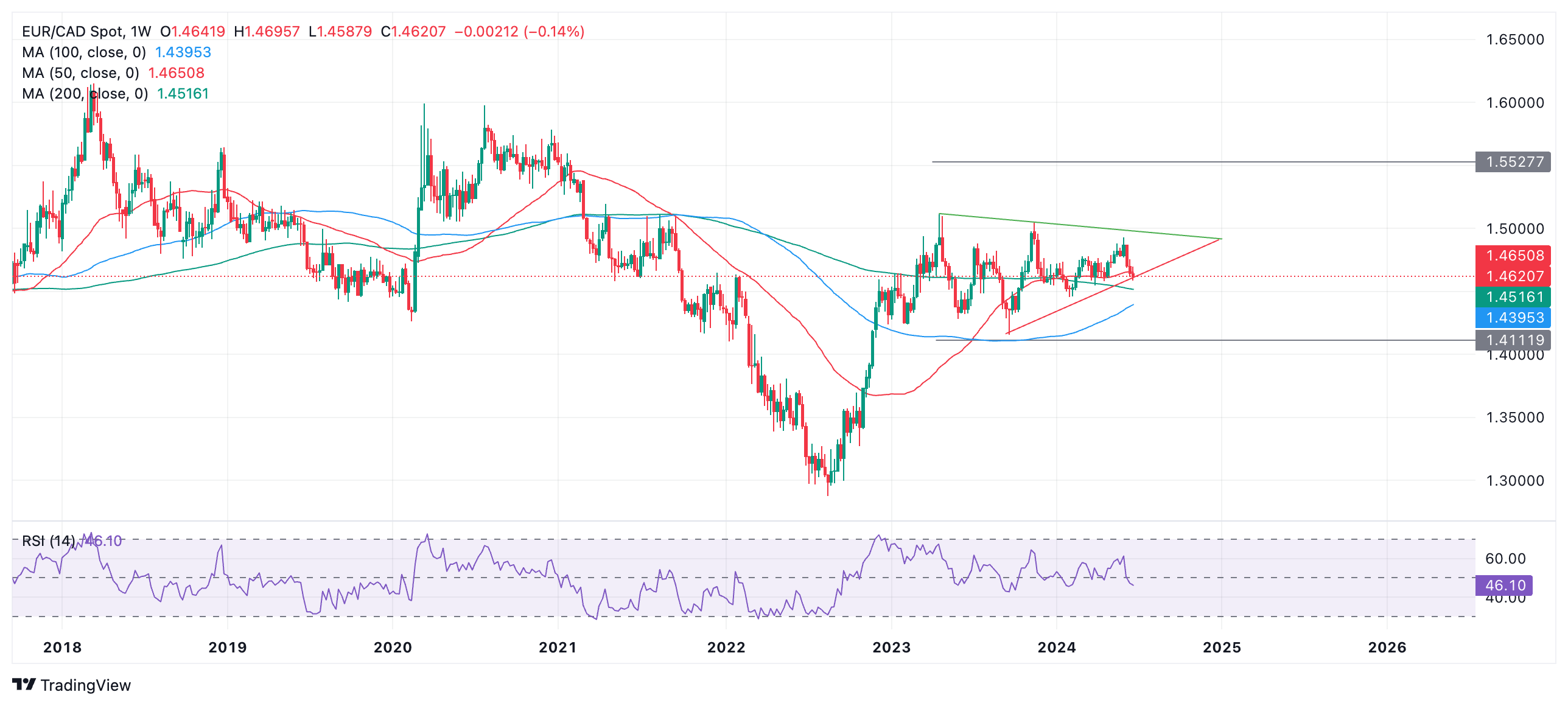1568x706 pixels.
Task: Click the gray 1.55277 price tag
Action: pyautogui.click(x=1513, y=162)
